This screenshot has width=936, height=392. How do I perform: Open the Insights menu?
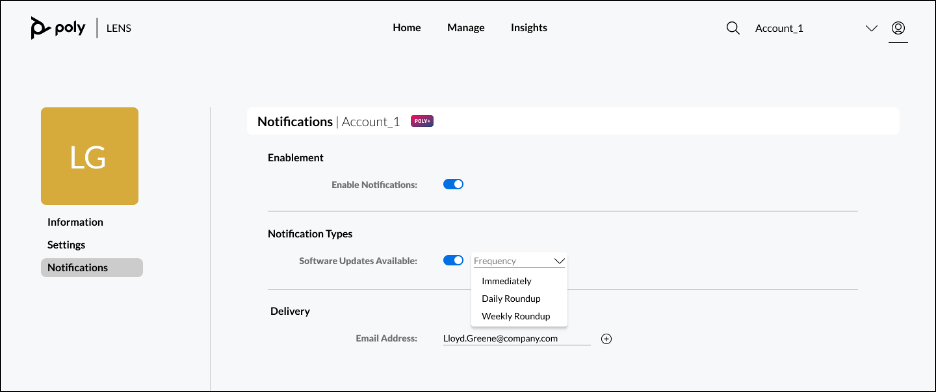529,27
